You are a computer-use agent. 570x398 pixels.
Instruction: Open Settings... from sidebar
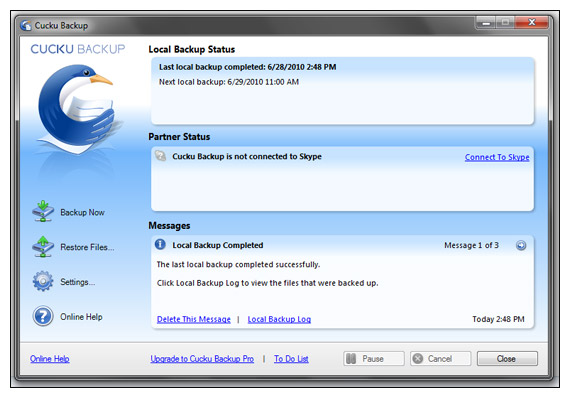77,282
